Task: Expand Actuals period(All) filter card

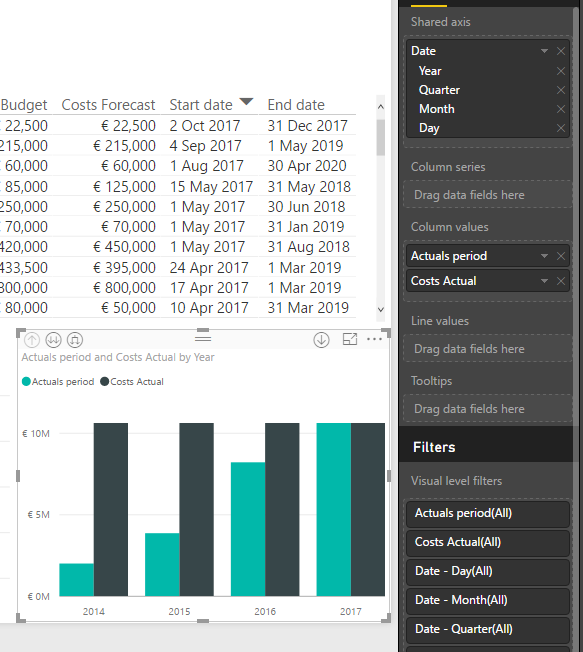Action: [x=487, y=514]
